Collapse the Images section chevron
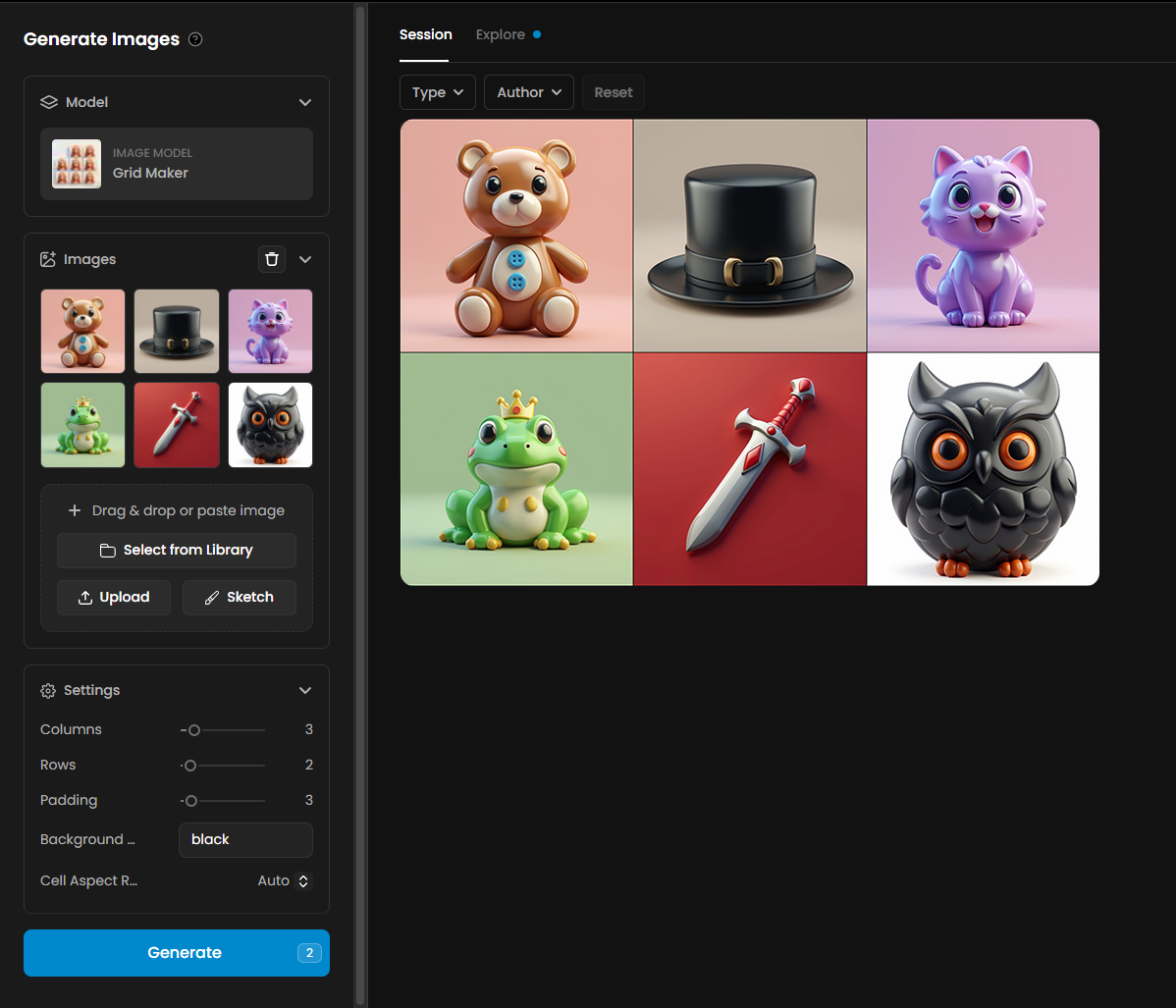This screenshot has width=1176, height=1008. point(305,259)
